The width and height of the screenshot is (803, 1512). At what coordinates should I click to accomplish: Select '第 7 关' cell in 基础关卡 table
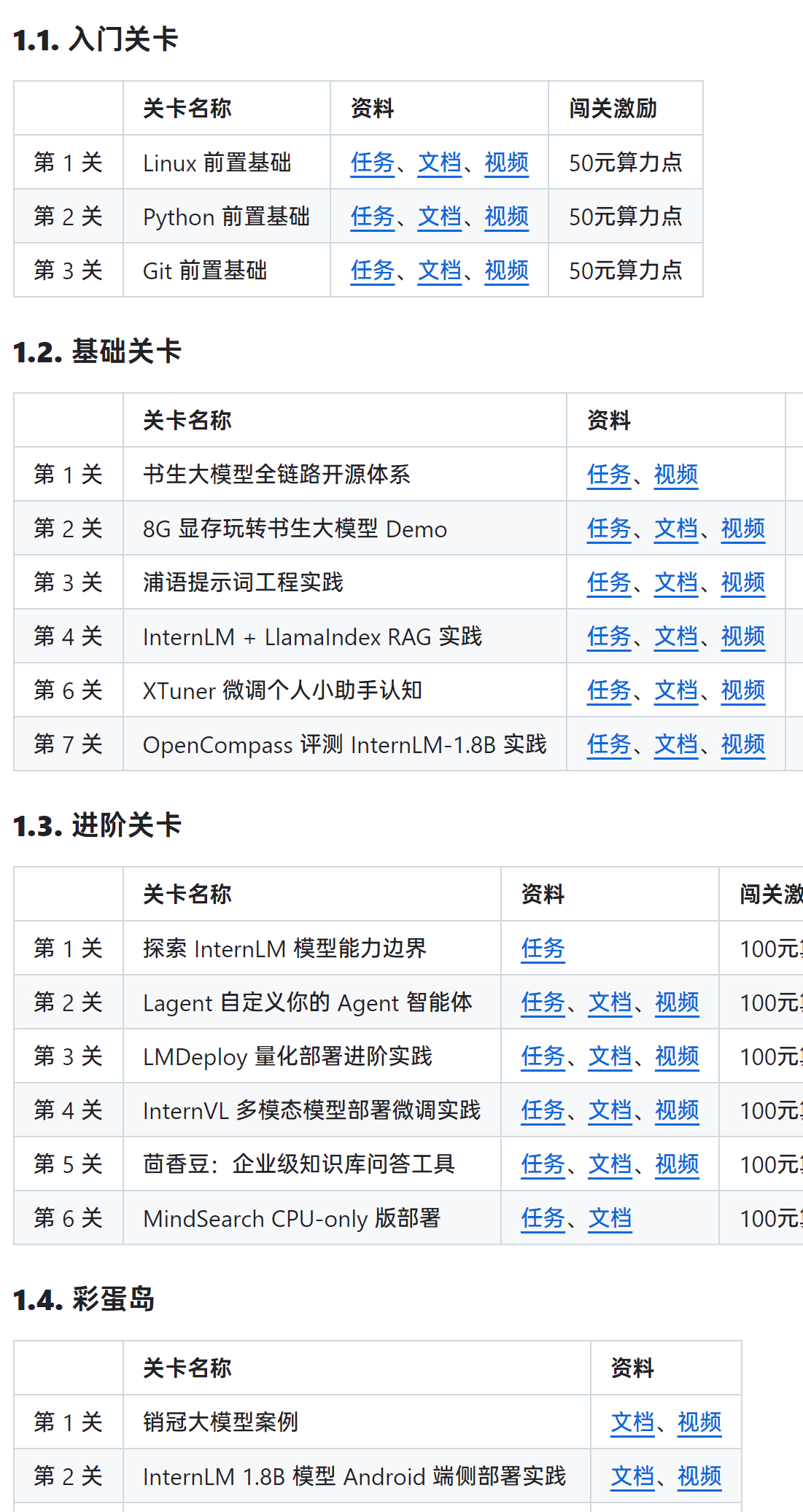point(69,744)
